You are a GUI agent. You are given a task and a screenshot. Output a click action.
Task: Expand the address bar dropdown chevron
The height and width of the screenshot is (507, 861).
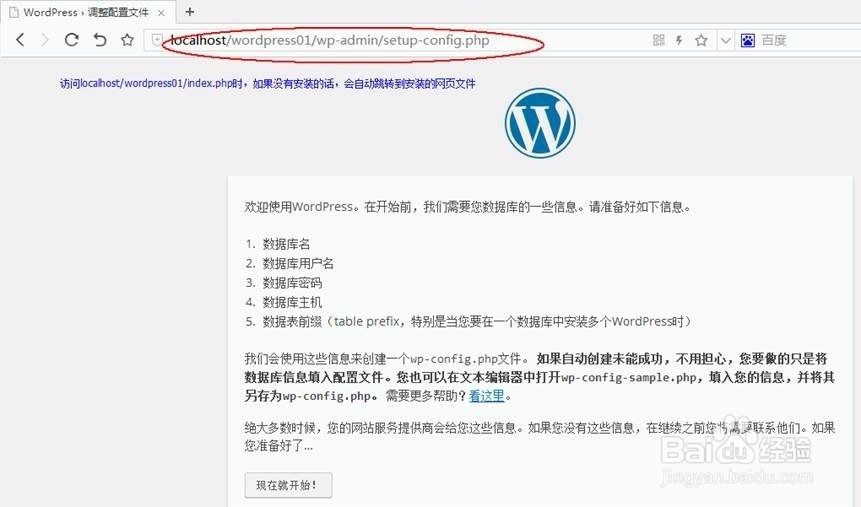tap(725, 40)
